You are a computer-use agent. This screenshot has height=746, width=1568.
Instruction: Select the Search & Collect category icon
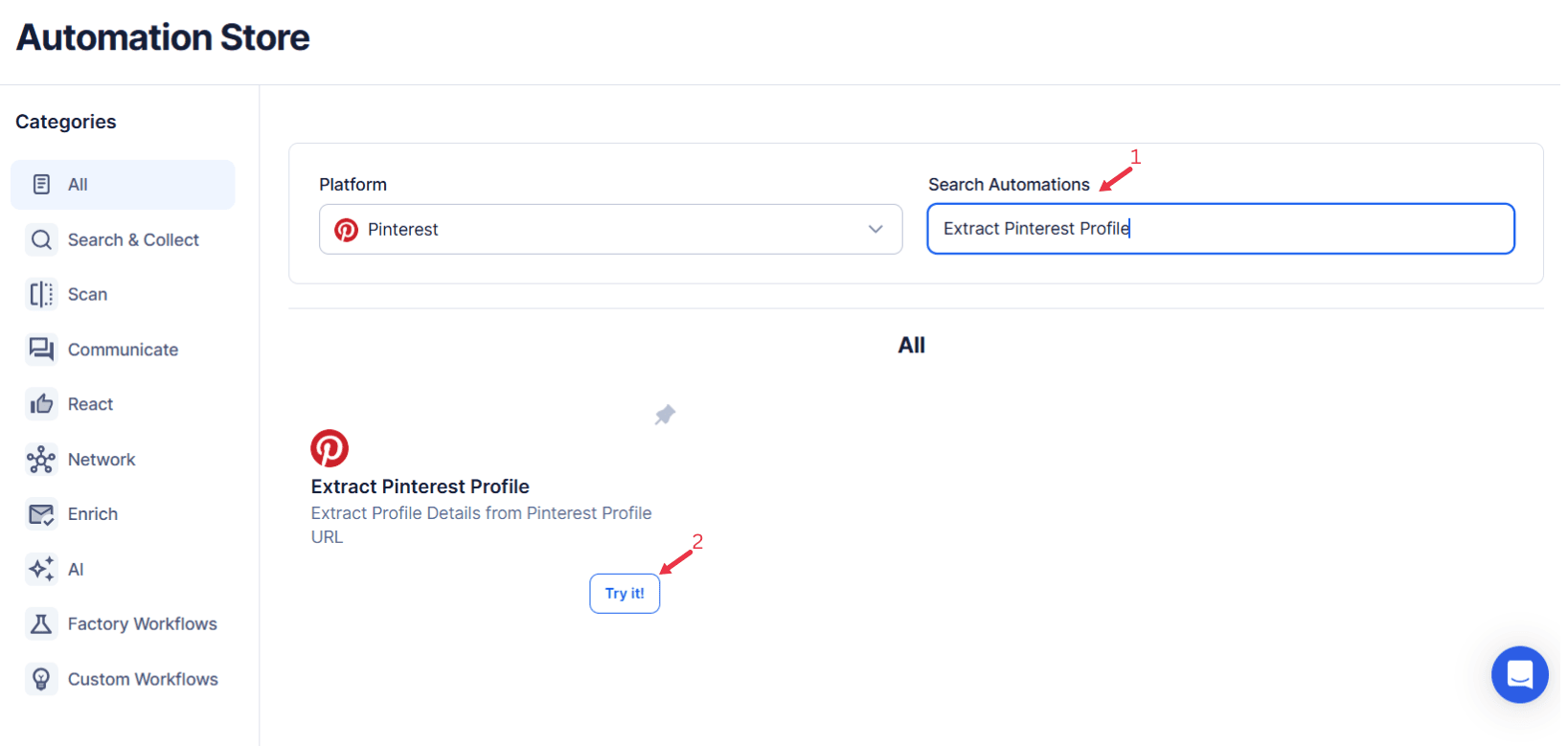pos(41,239)
